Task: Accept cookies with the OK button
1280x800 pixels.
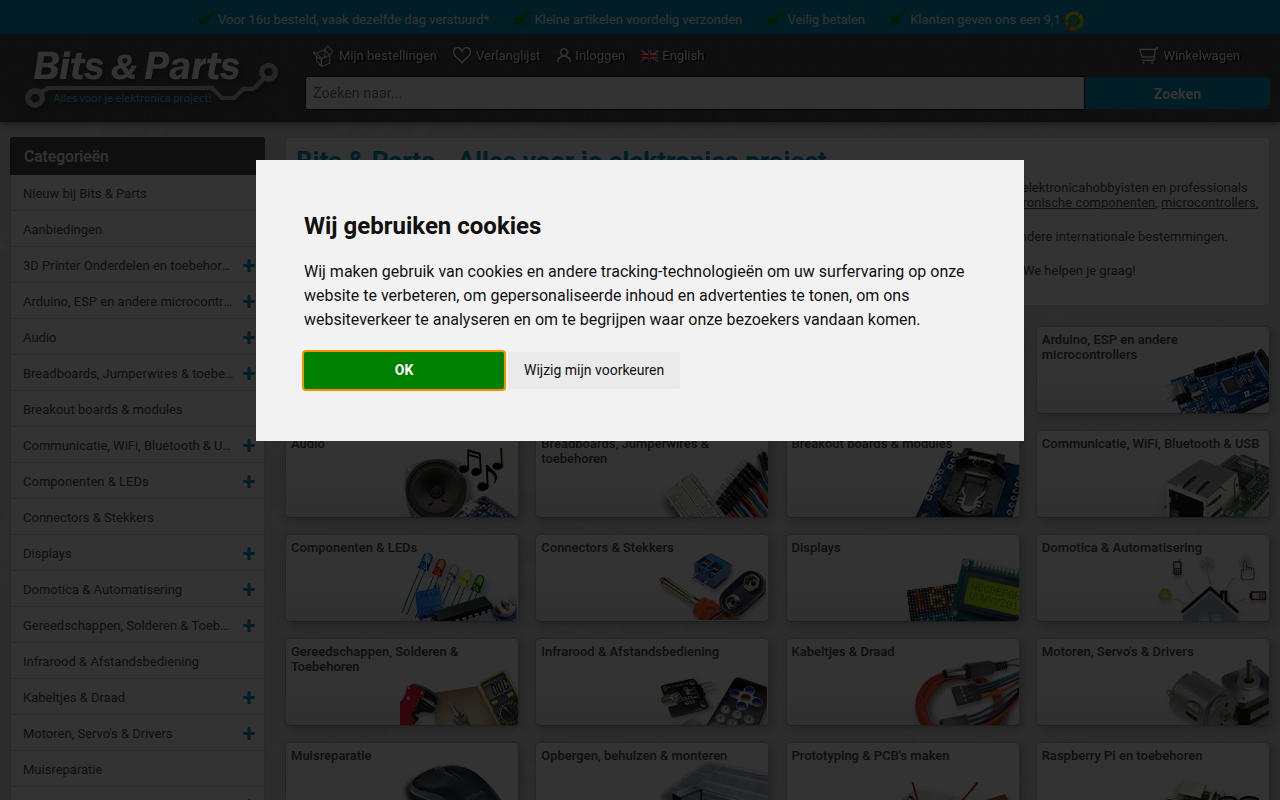Action: point(404,370)
